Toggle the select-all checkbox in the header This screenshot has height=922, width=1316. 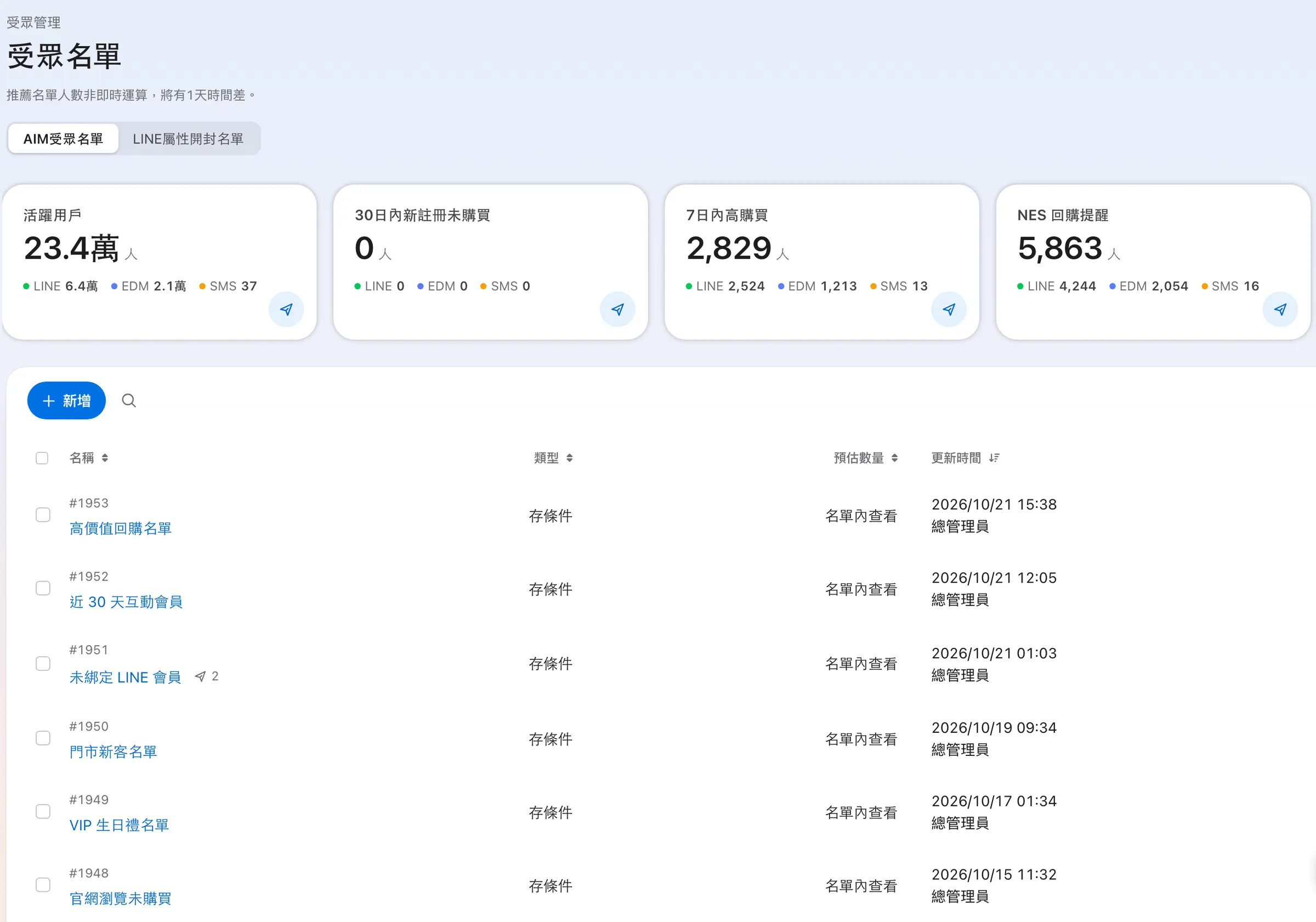(42, 458)
